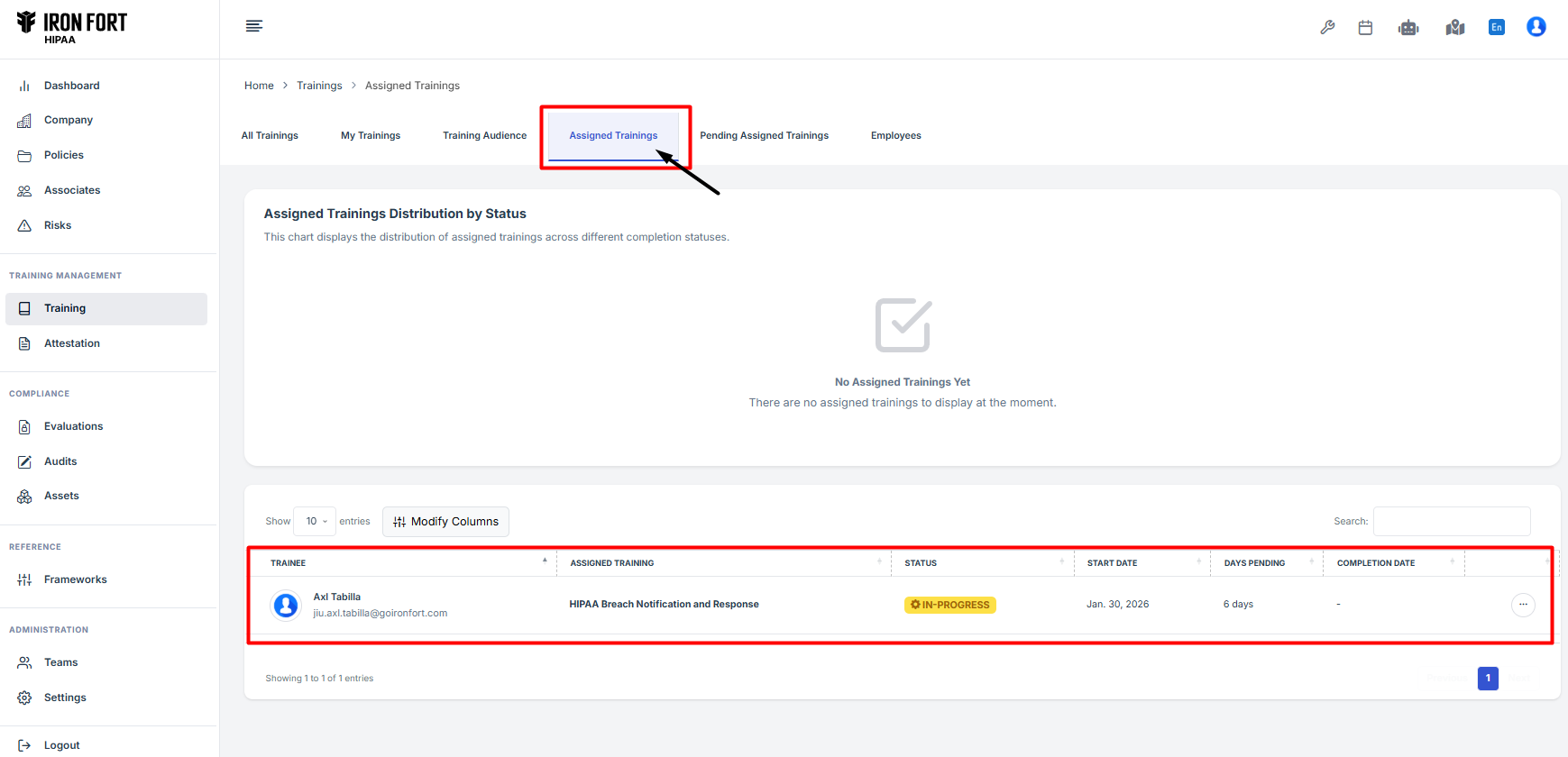Screen dimensions: 1568x757
Task: Sort table by Trainee column header
Action: tap(289, 563)
